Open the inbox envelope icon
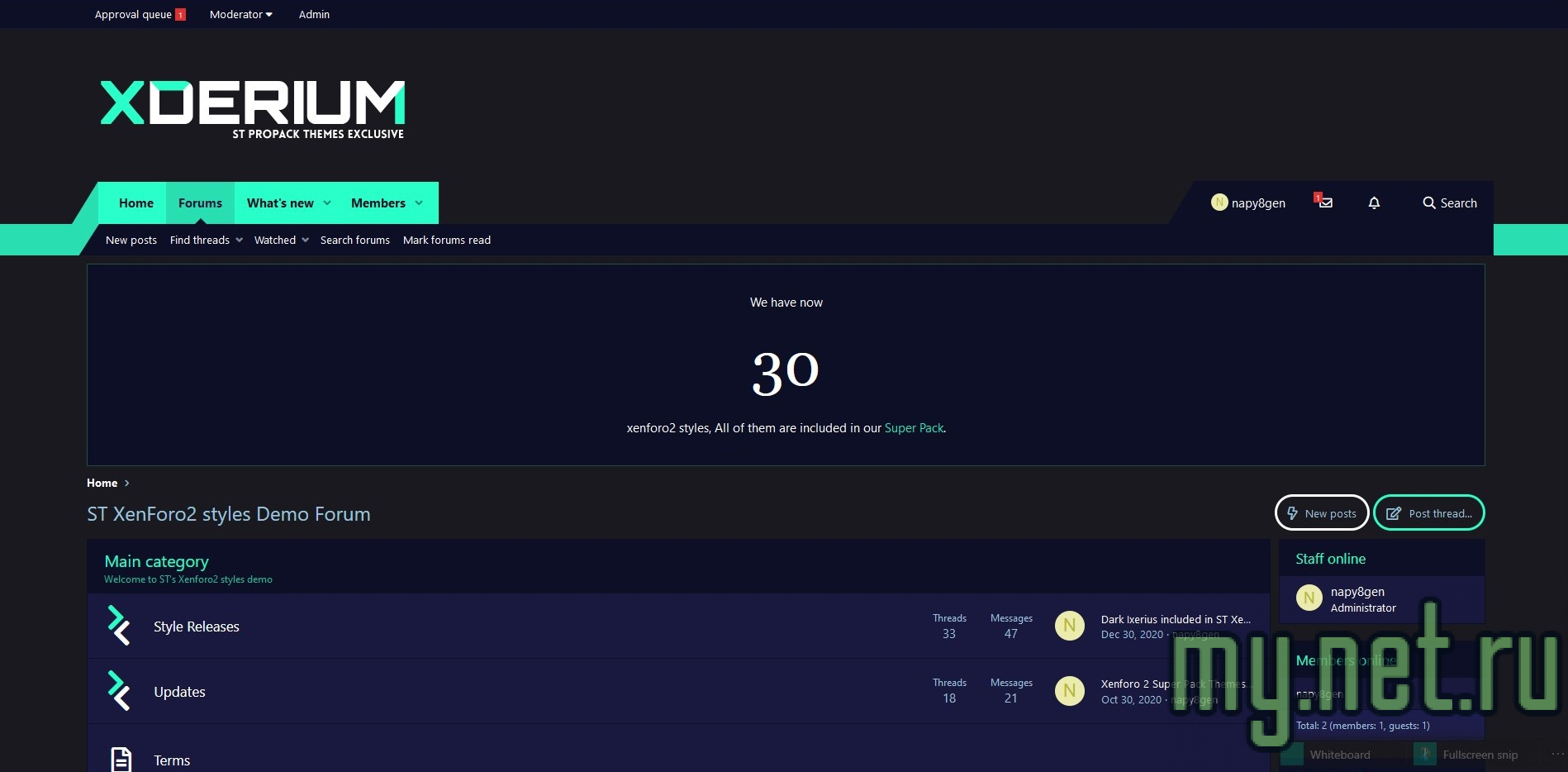This screenshot has width=1568, height=772. pos(1325,203)
